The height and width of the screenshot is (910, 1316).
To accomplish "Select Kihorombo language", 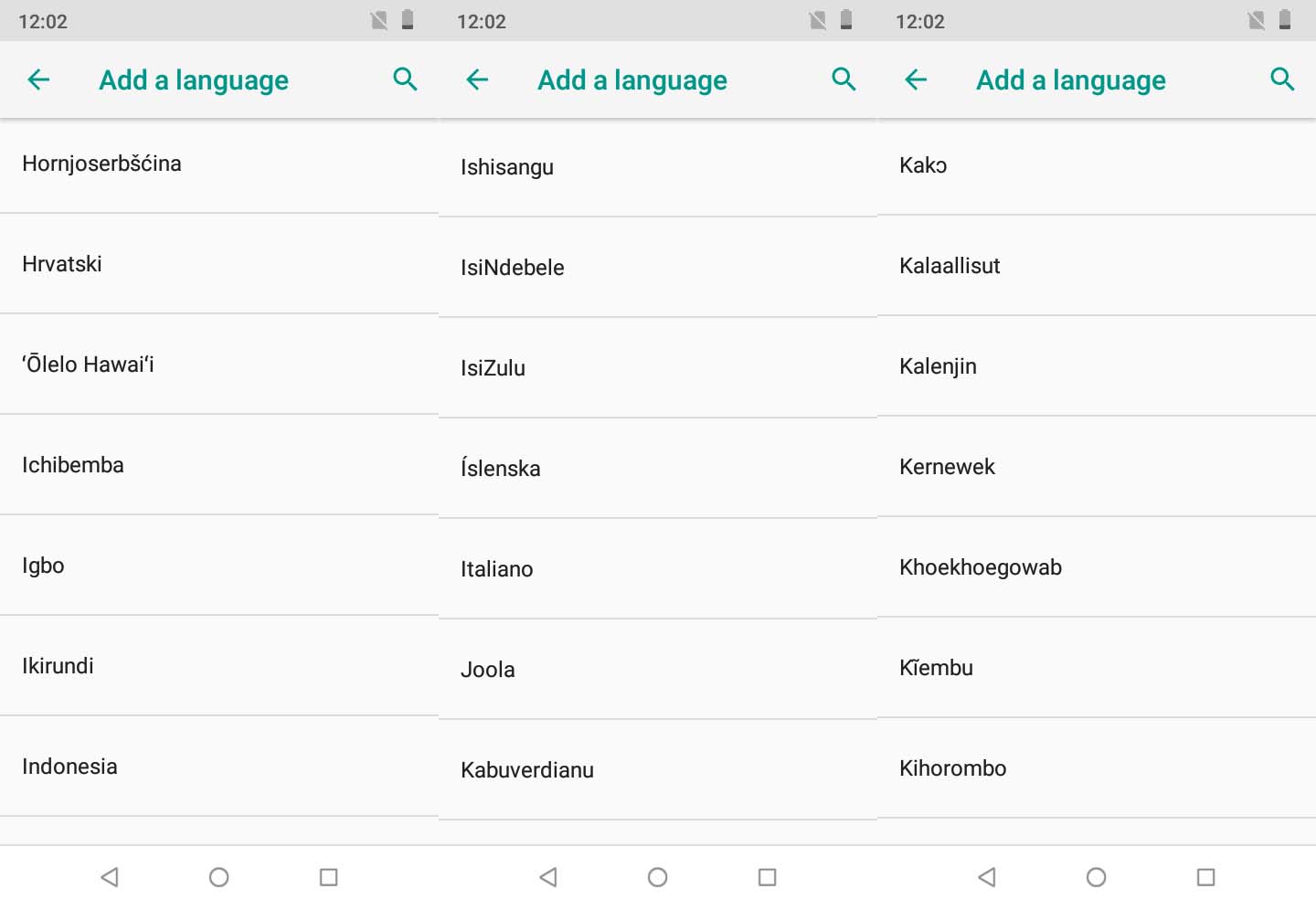I will click(1097, 768).
